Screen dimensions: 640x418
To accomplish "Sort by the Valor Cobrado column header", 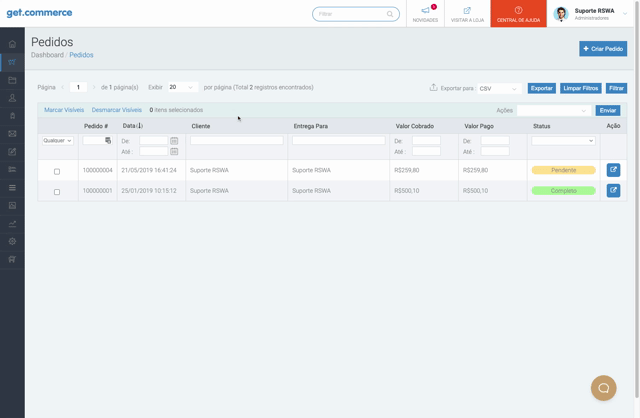I will (x=415, y=126).
